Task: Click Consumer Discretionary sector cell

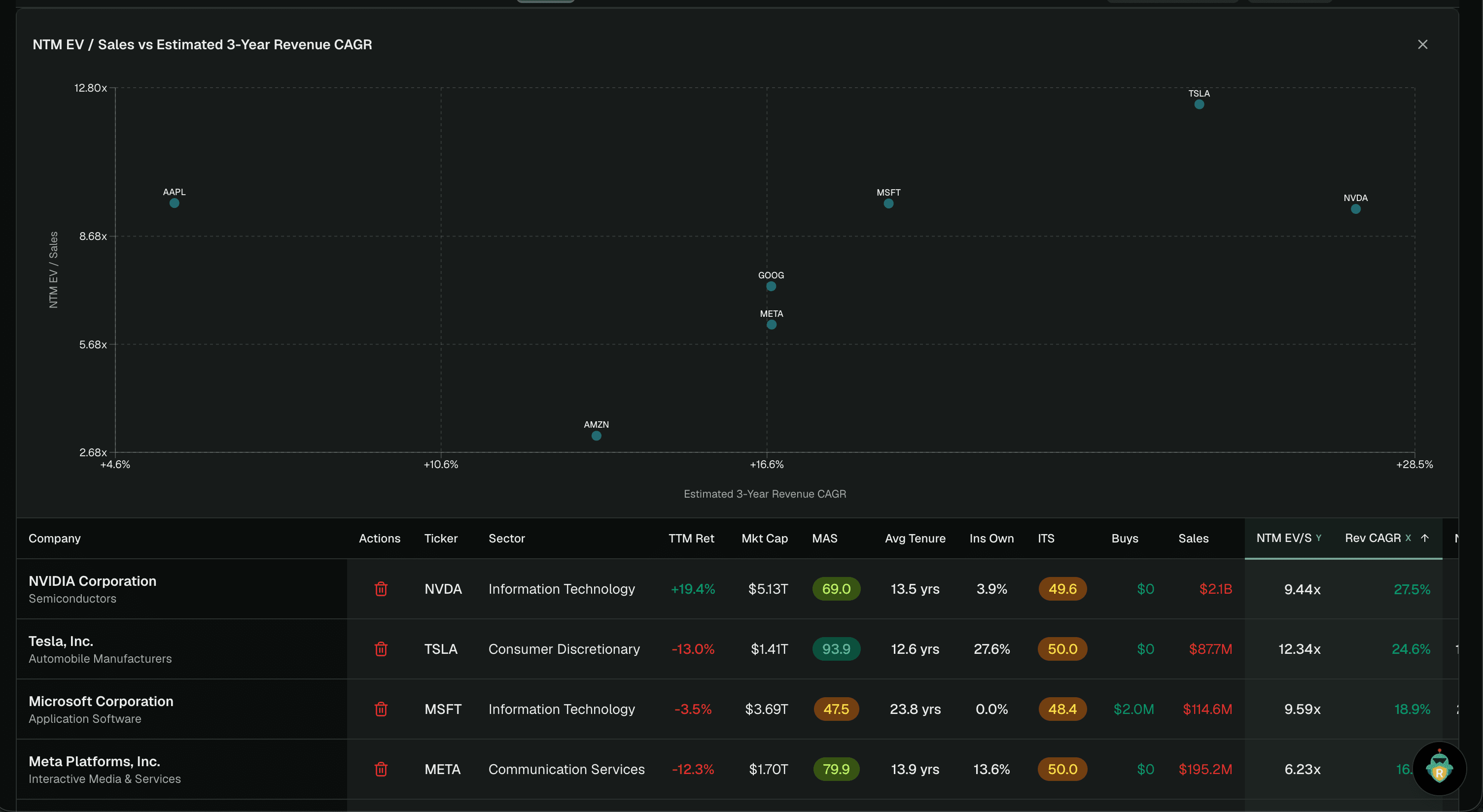Action: pos(564,649)
